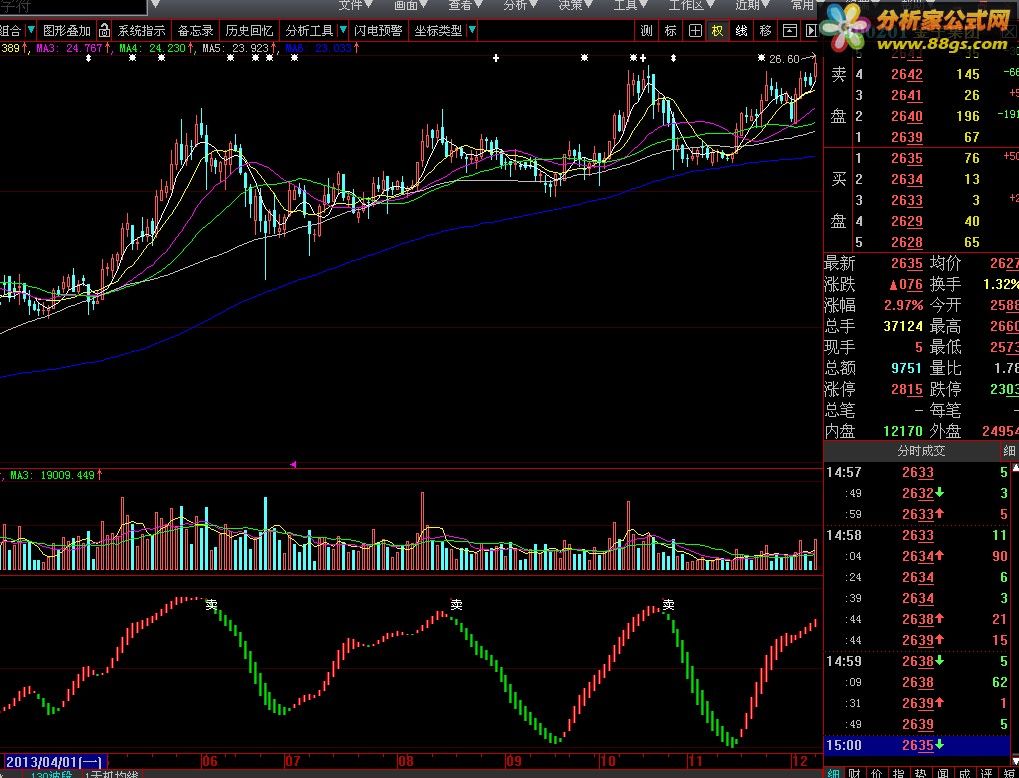The width and height of the screenshot is (1019, 778).
Task: Open the 图形叠加 overlay tool
Action: click(67, 31)
